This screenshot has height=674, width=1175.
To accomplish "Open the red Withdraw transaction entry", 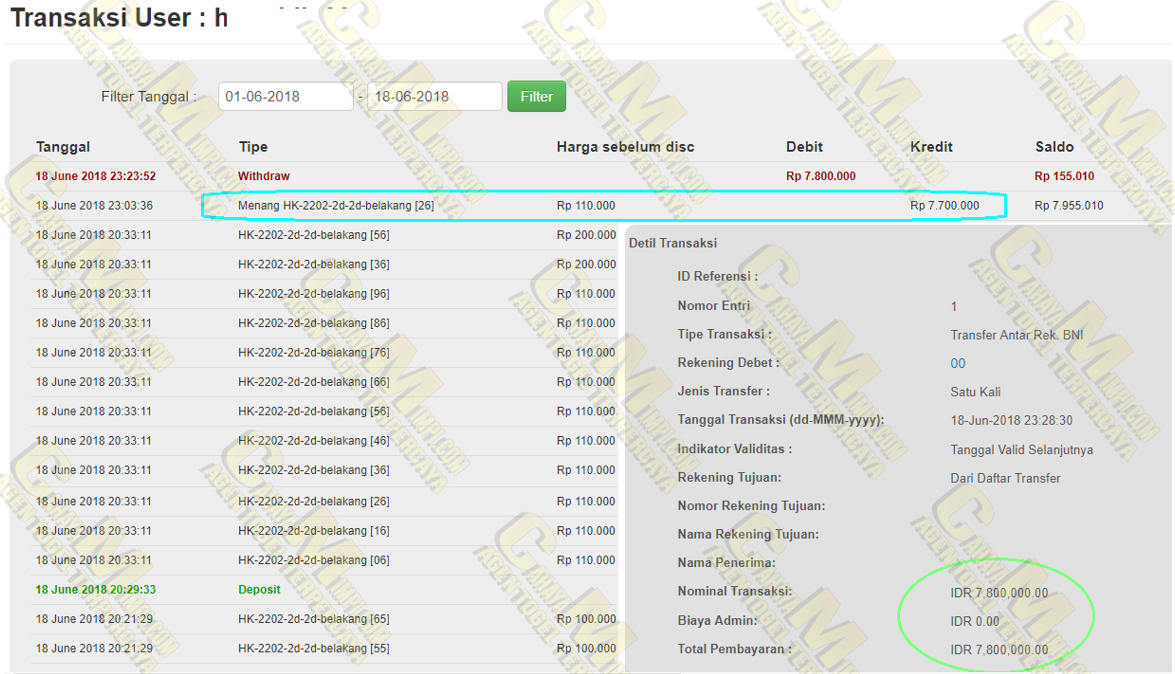I will point(264,176).
